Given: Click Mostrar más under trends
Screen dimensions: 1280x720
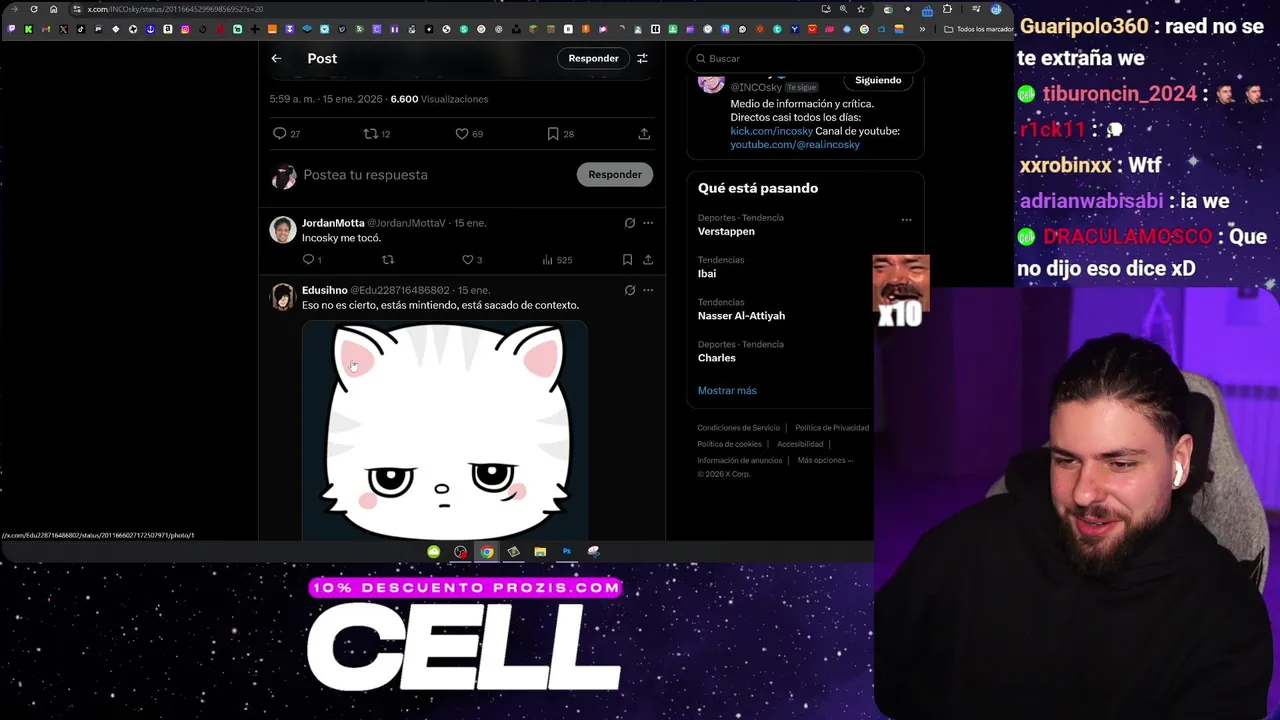Looking at the screenshot, I should tap(727, 390).
